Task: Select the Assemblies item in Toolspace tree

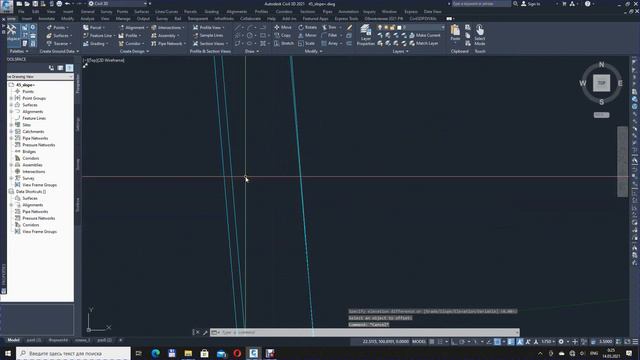Action: (32, 165)
